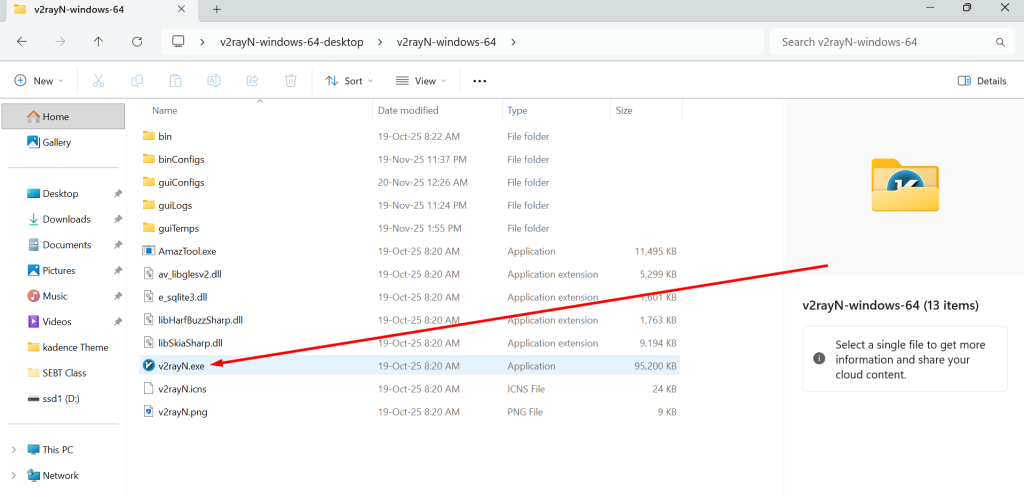
Task: Expand chevron after v2rayN-windows-64-desktop breadcrumb
Action: tap(379, 42)
